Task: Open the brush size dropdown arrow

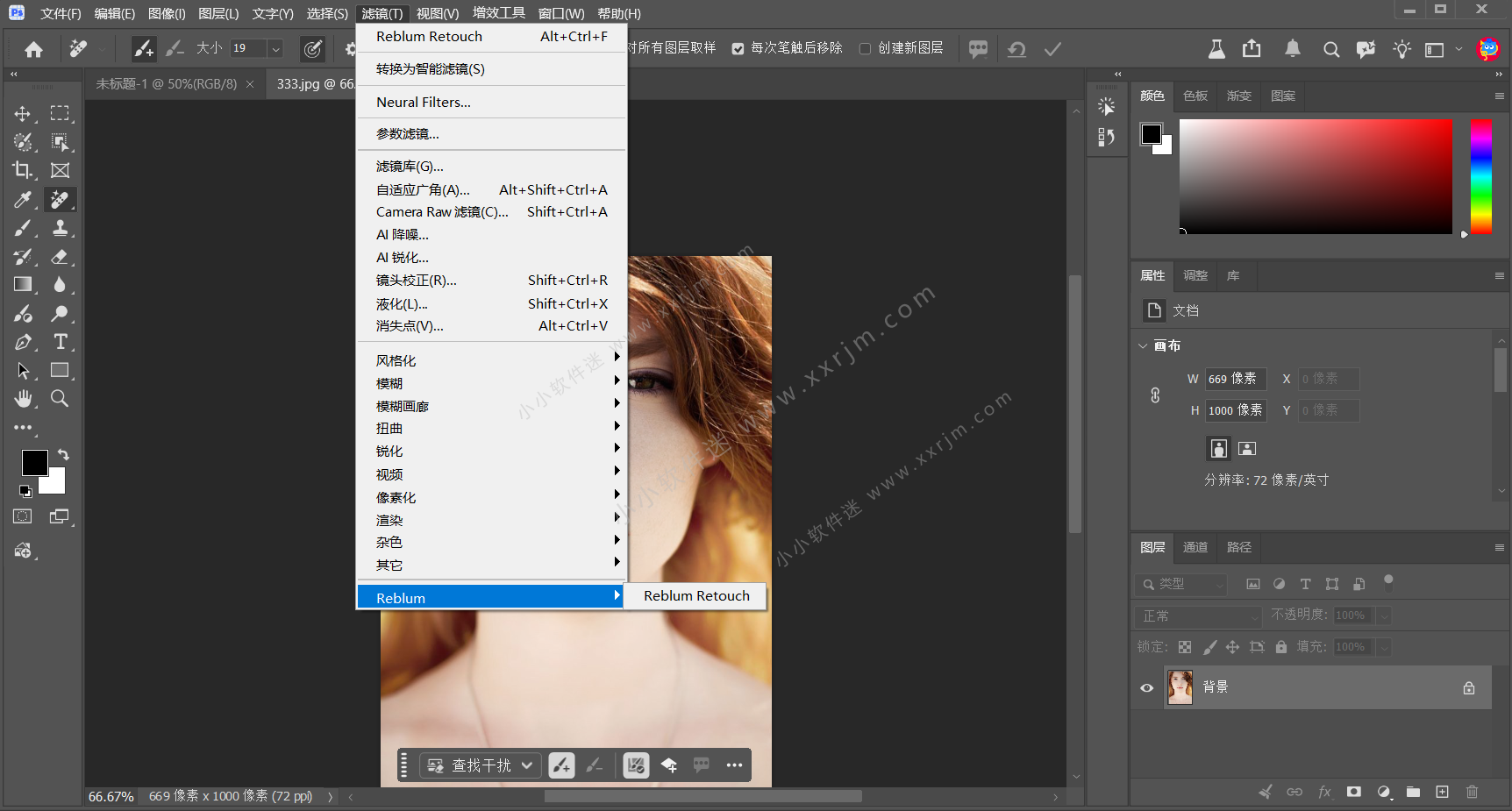Action: click(x=276, y=49)
